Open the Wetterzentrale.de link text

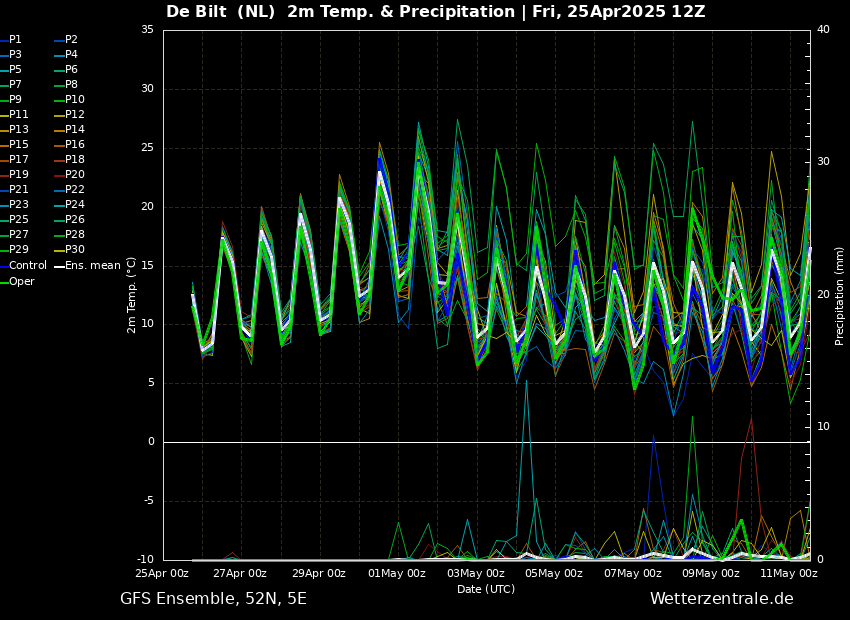tap(721, 599)
